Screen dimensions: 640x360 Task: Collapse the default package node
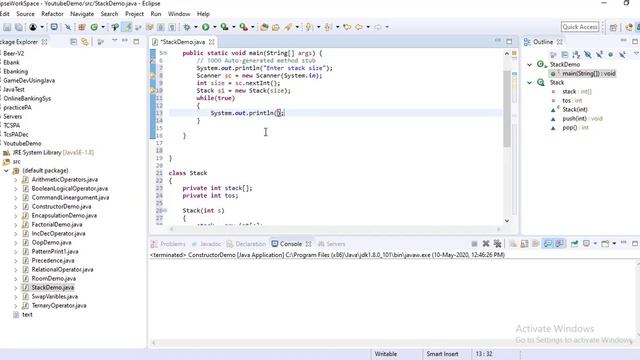pyautogui.click(x=6, y=171)
